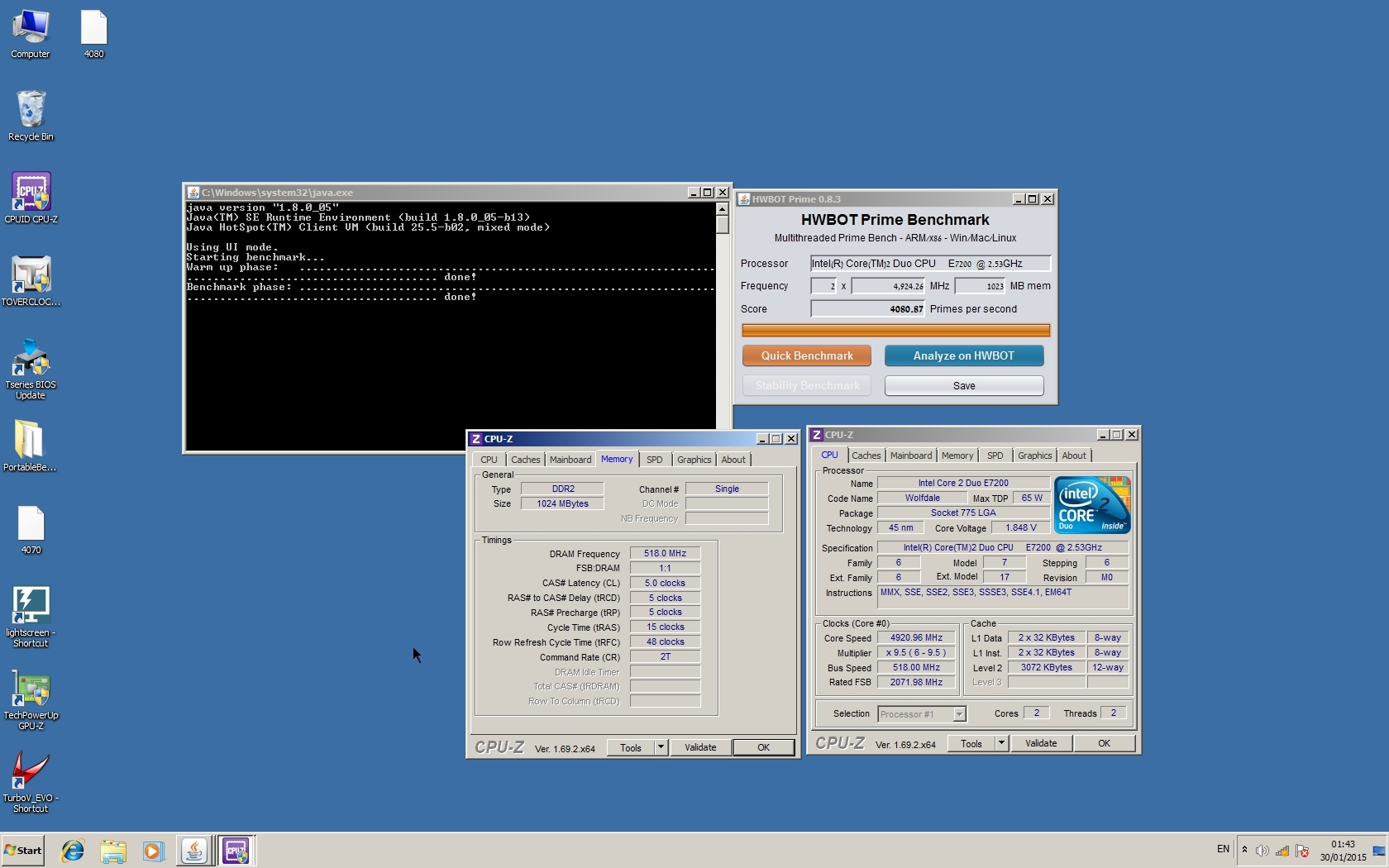
Task: Open Graphics tab in Memory CPU-Z window
Action: (694, 460)
